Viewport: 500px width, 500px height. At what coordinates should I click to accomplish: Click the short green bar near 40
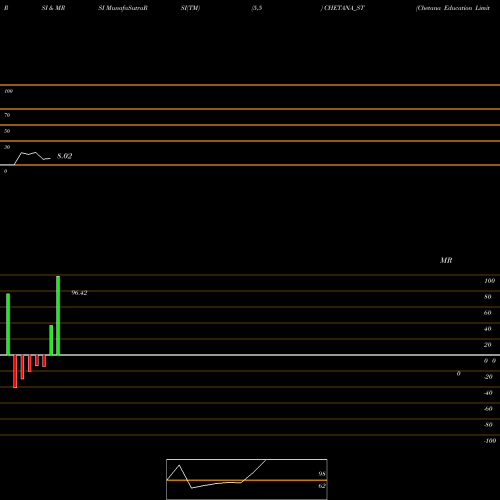point(51,340)
